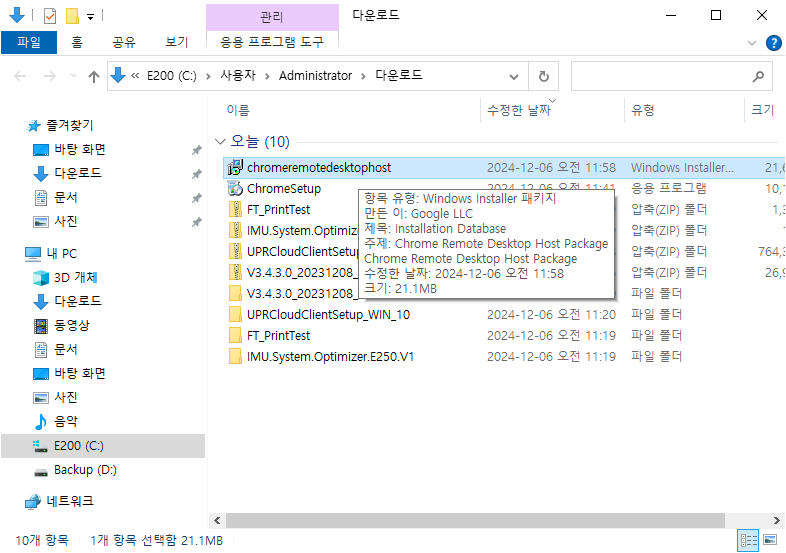This screenshot has width=786, height=553.
Task: Switch to the 보기 ribbon tab
Action: coord(176,42)
